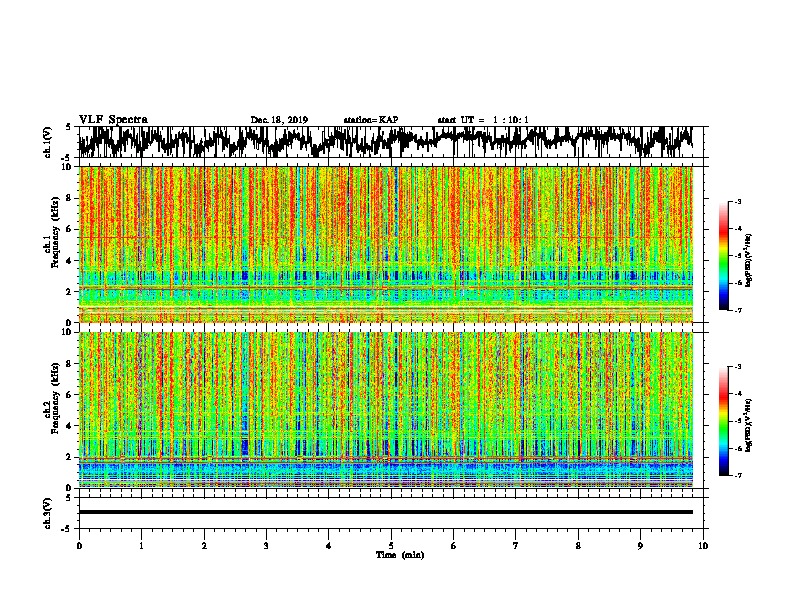Click the "Time (min)" axis label
Viewport: 792px width, 612px height.
pyautogui.click(x=400, y=555)
